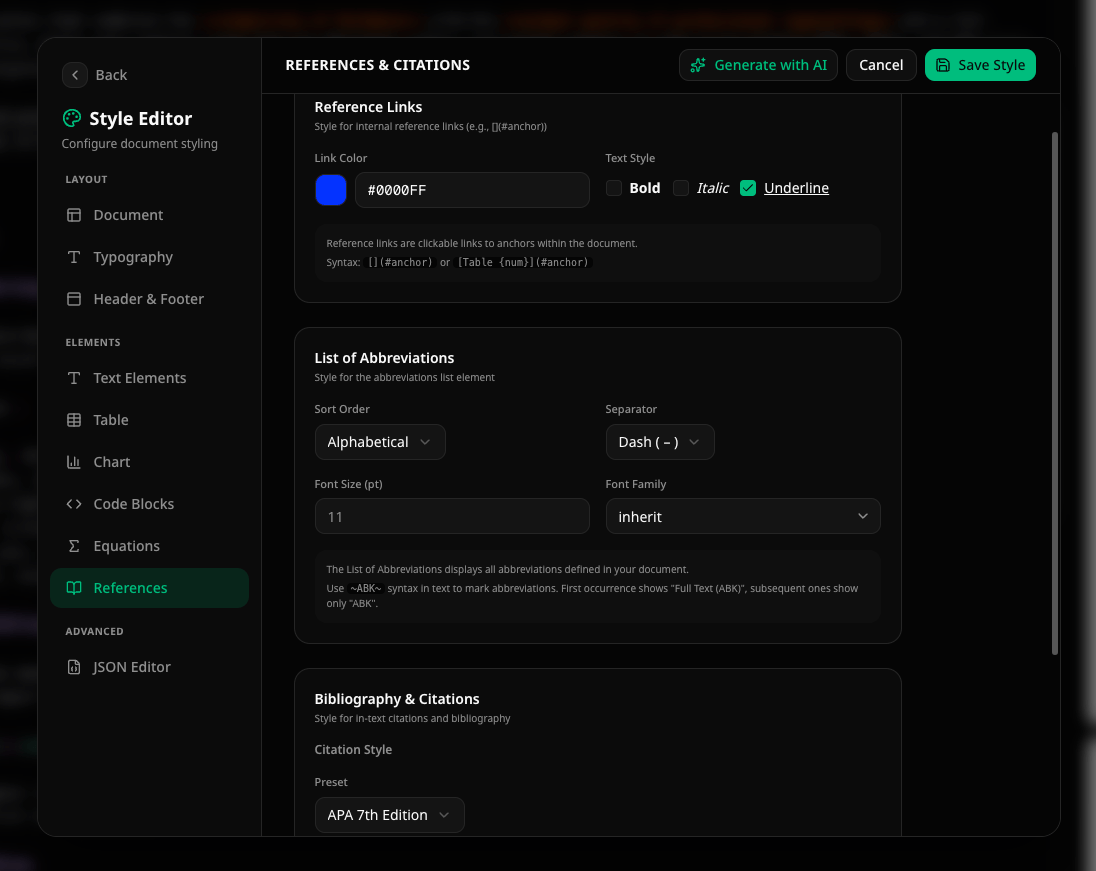Click the sparkle icon in Generate with AI

[x=698, y=65]
